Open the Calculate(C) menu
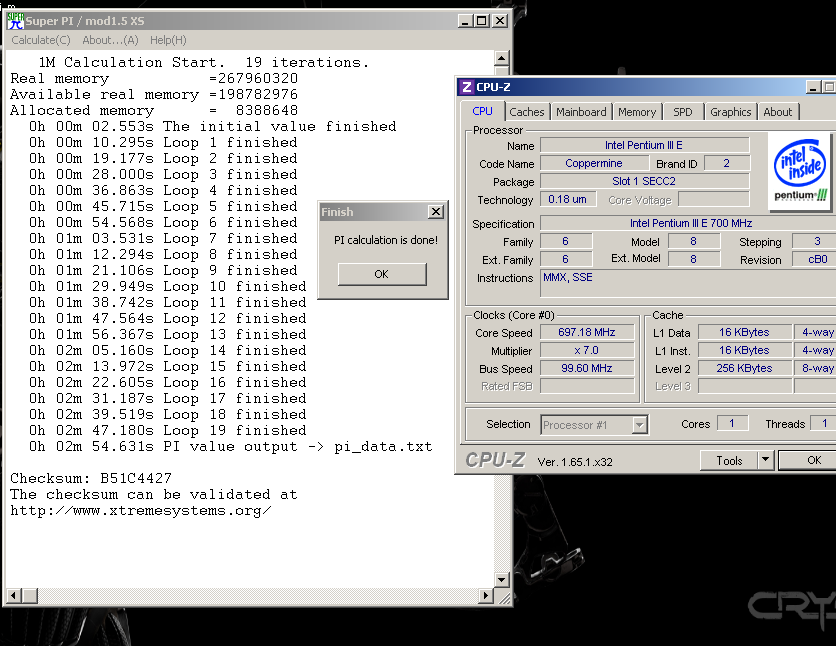 [x=41, y=40]
